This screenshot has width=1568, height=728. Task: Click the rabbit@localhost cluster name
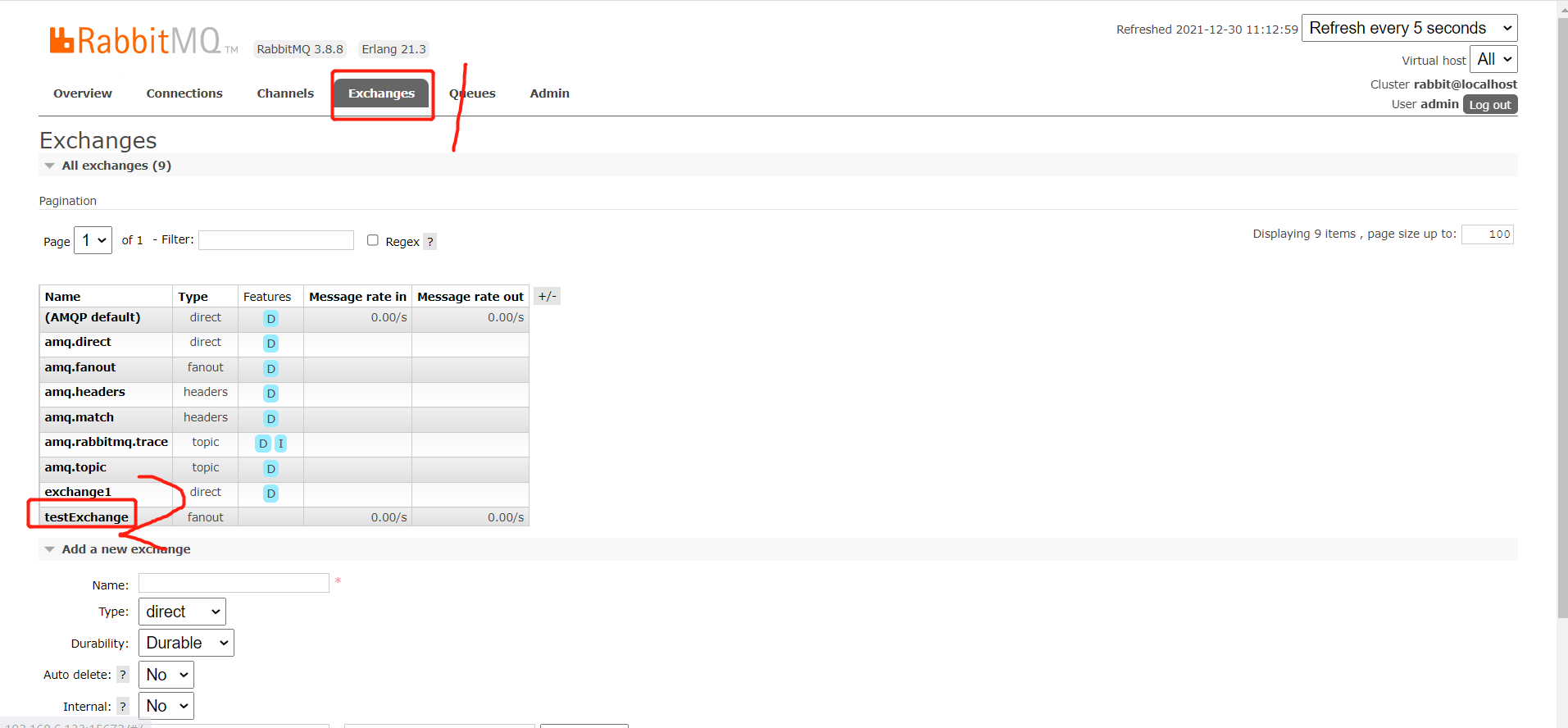1466,84
